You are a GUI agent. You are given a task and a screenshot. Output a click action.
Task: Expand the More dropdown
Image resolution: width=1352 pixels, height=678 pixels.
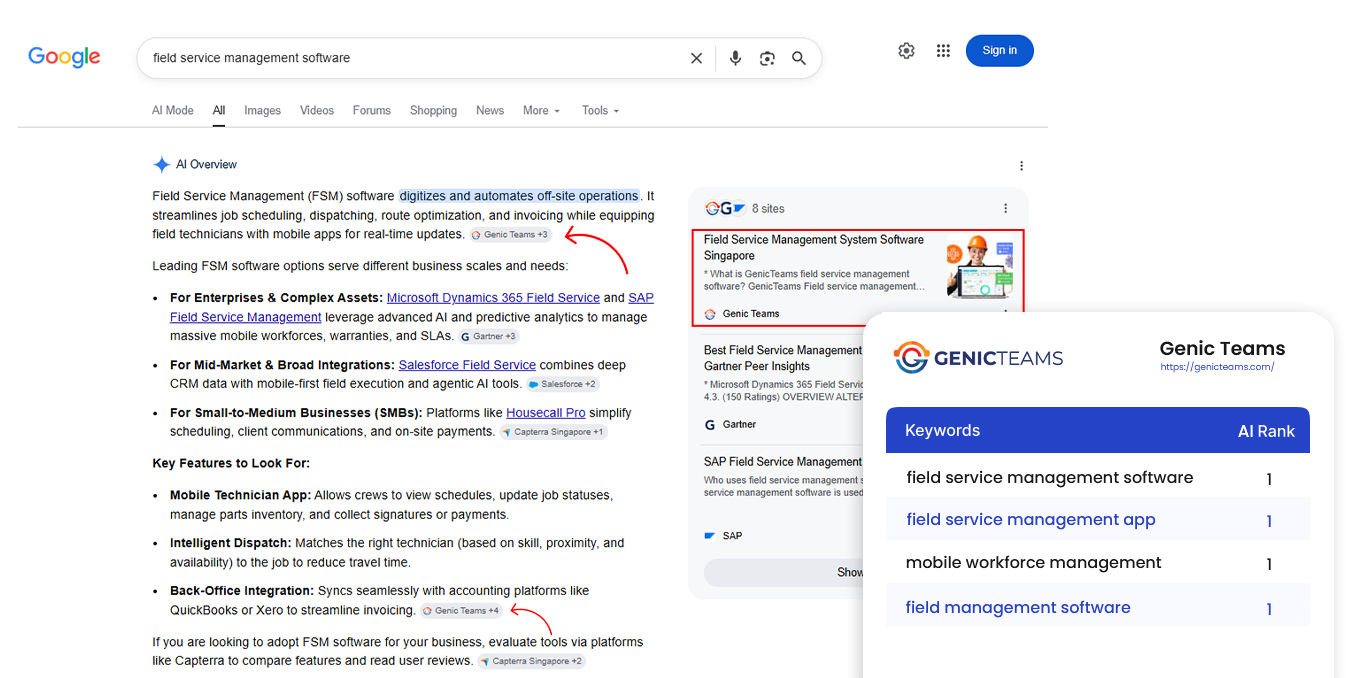(x=541, y=111)
